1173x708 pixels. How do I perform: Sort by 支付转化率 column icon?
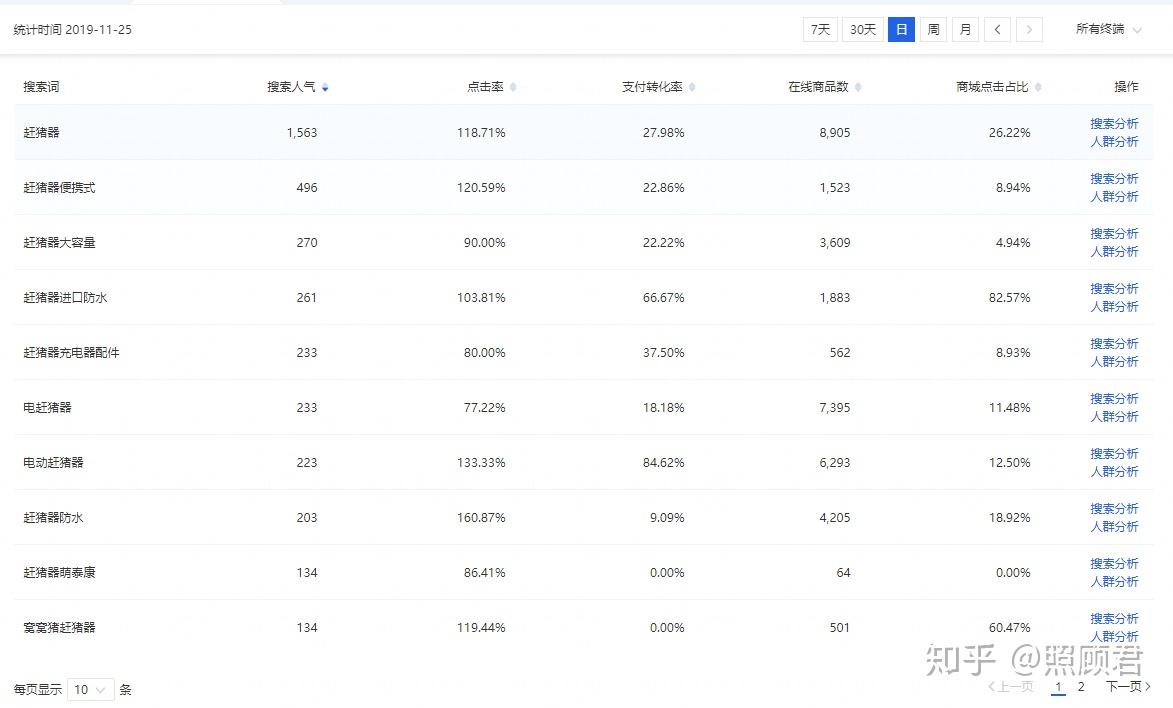click(692, 88)
